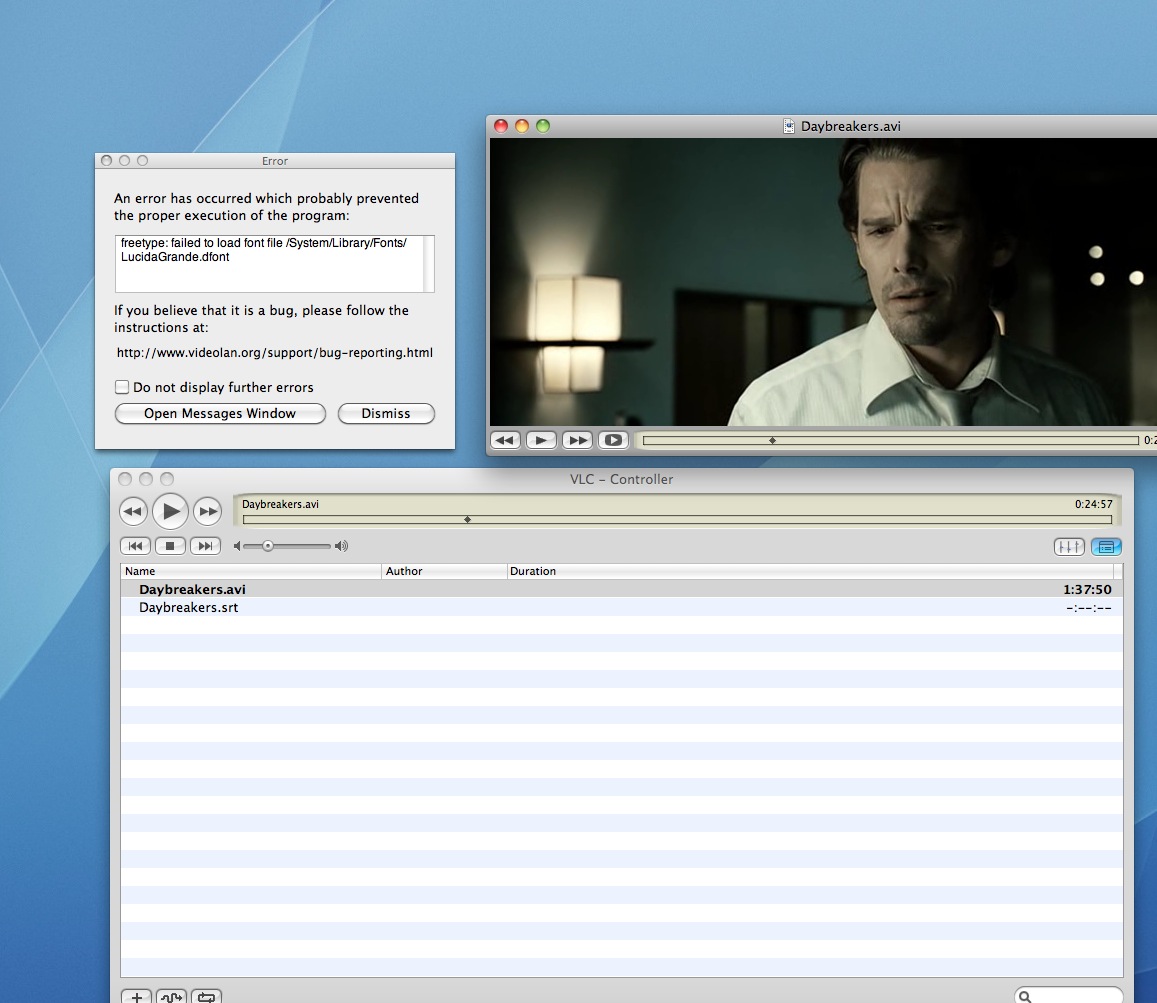
Task: Click the volume slider knob
Action: (x=268, y=546)
